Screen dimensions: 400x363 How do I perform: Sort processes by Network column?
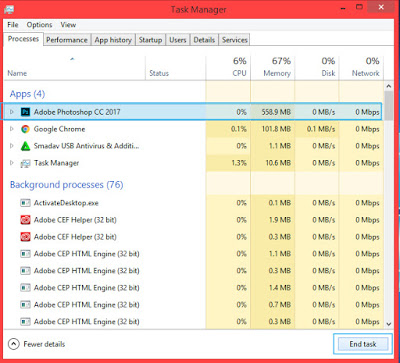point(361,68)
